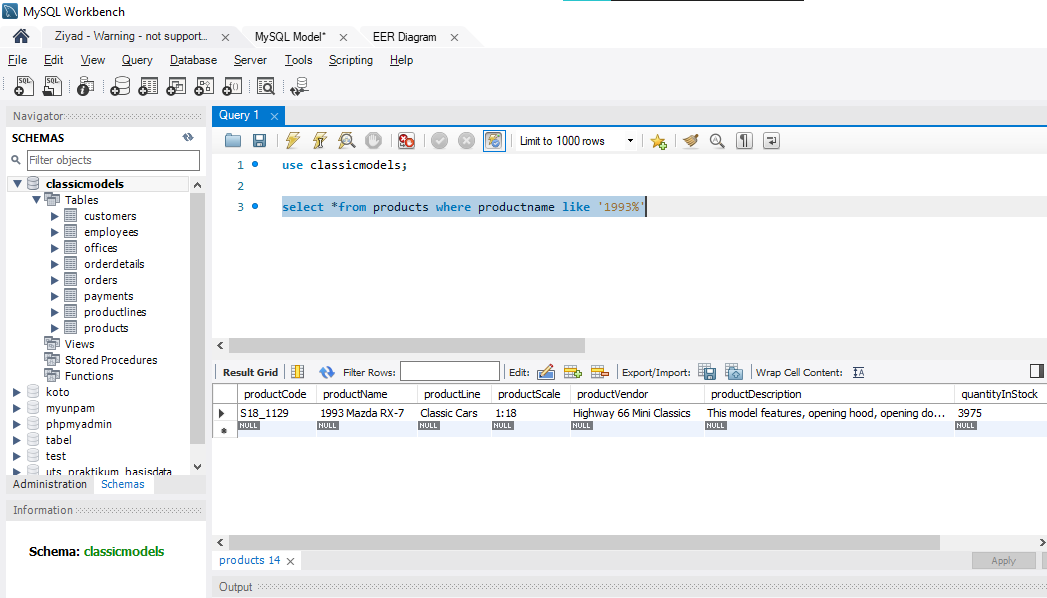Insert new row icon in result grid

click(573, 372)
